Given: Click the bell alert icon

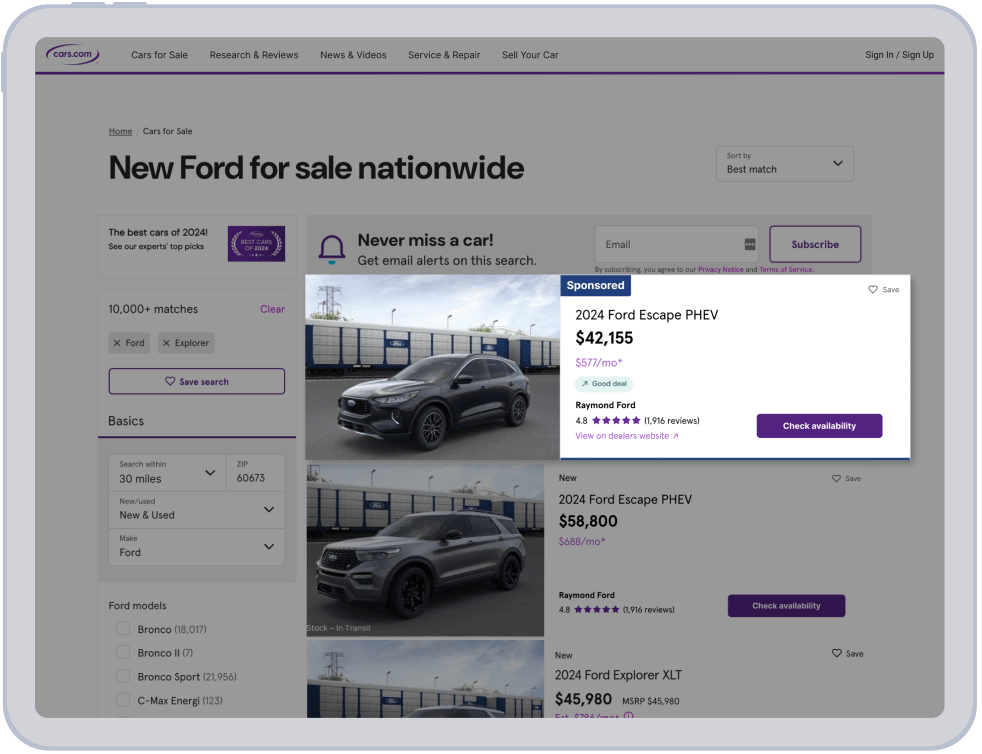Looking at the screenshot, I should pyautogui.click(x=332, y=248).
